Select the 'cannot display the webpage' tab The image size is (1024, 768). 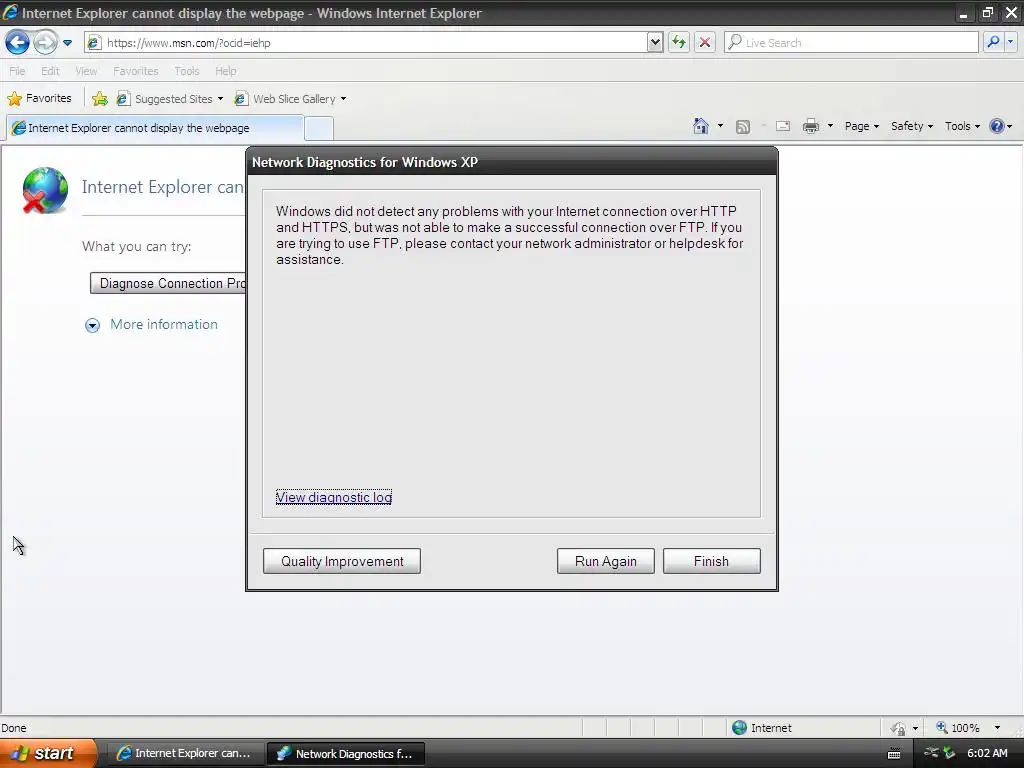(155, 128)
